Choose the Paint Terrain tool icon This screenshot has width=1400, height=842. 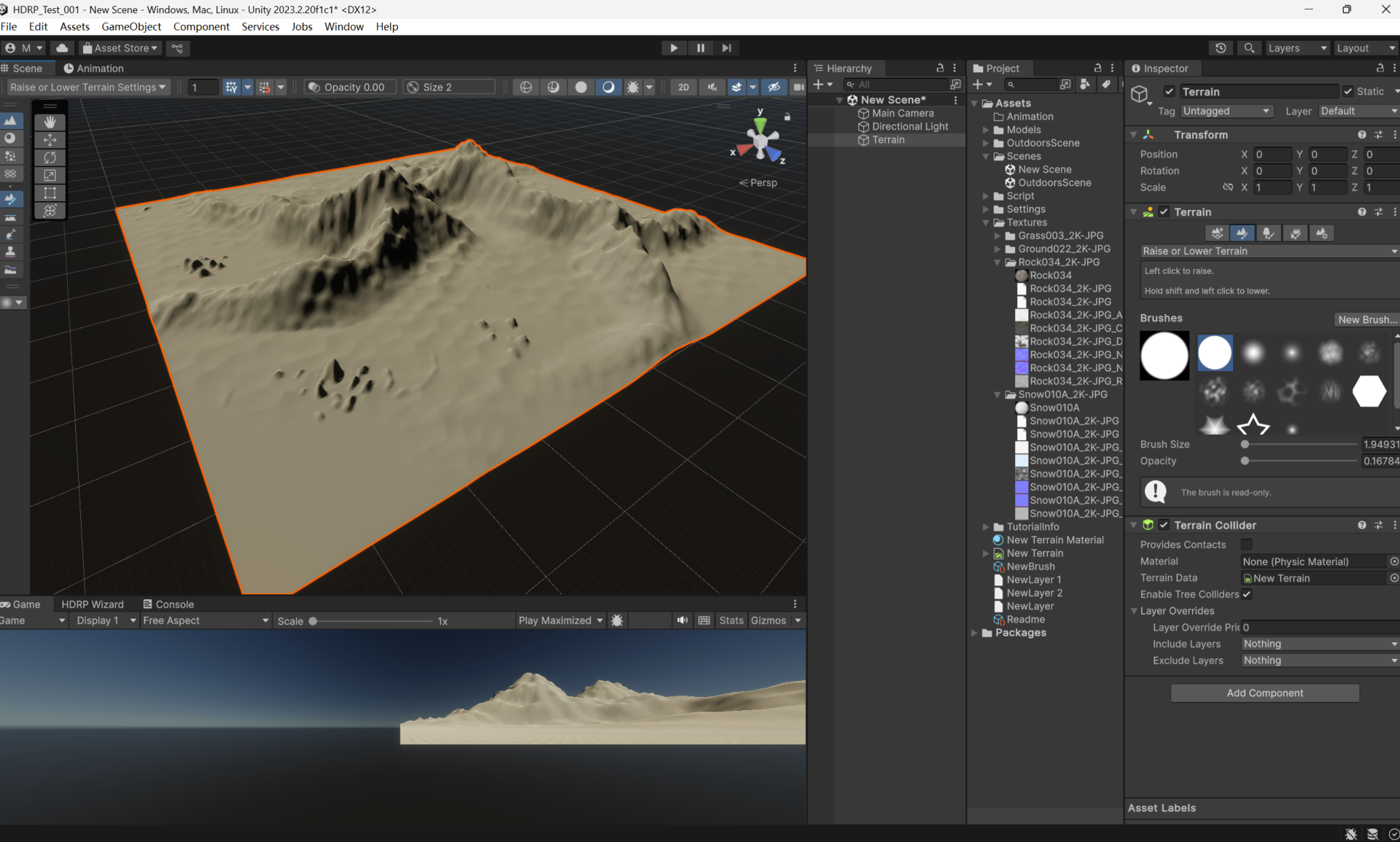pyautogui.click(x=1242, y=233)
